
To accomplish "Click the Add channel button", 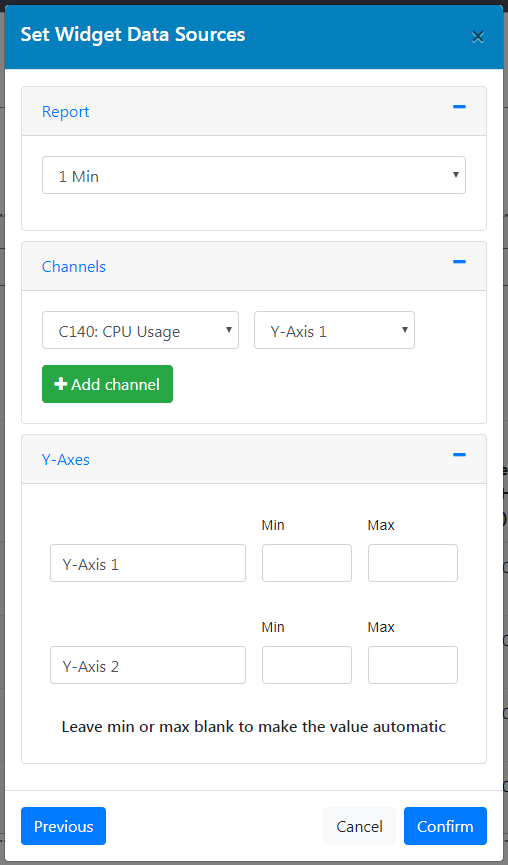I will click(x=107, y=384).
